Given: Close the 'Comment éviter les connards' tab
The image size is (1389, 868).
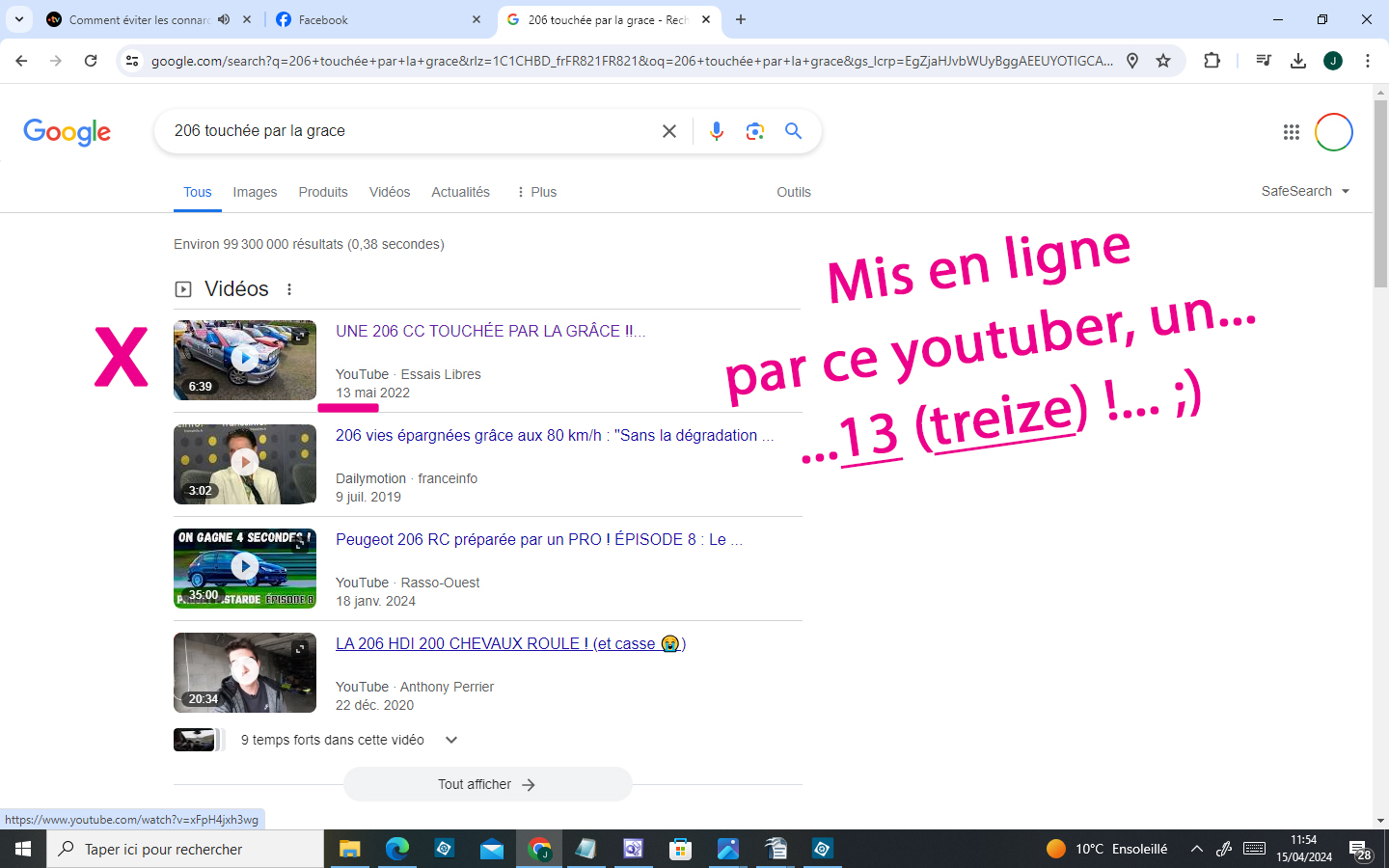Looking at the screenshot, I should tap(247, 19).
